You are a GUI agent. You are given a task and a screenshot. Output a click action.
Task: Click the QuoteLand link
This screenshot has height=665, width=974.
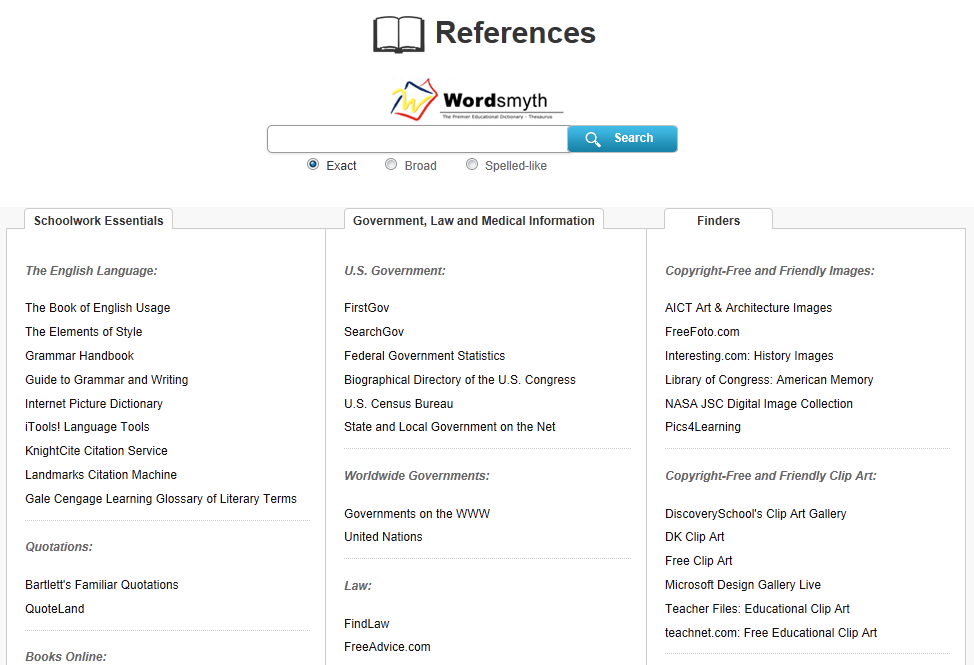pos(55,609)
